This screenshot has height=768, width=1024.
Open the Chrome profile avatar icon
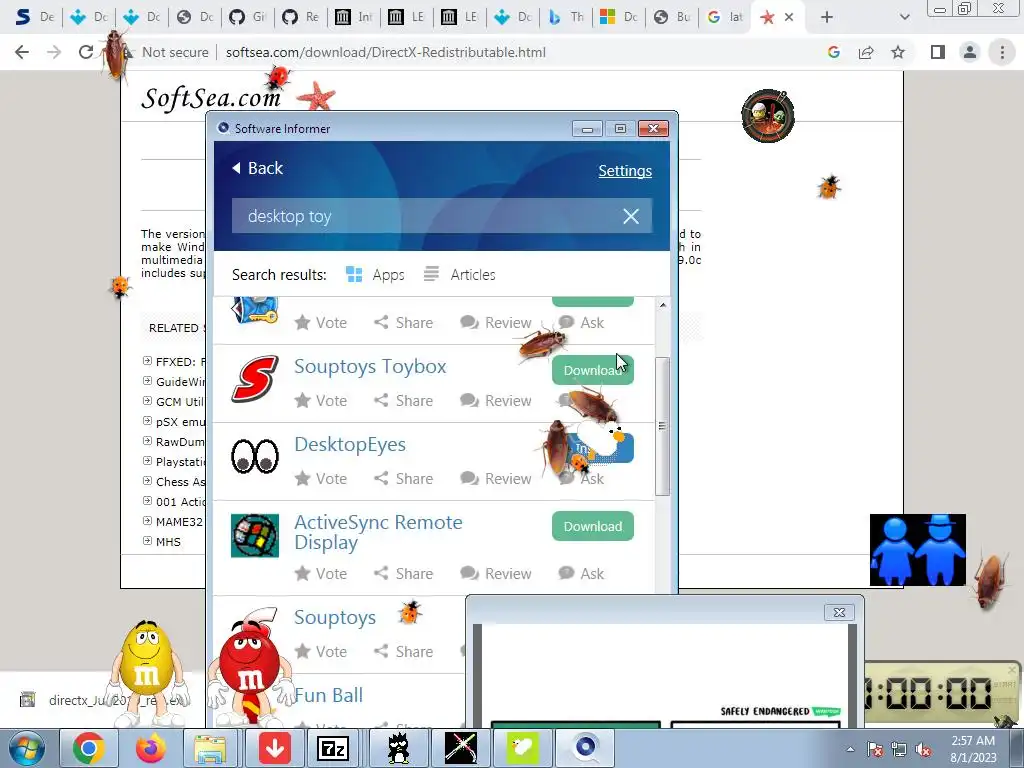(x=970, y=52)
